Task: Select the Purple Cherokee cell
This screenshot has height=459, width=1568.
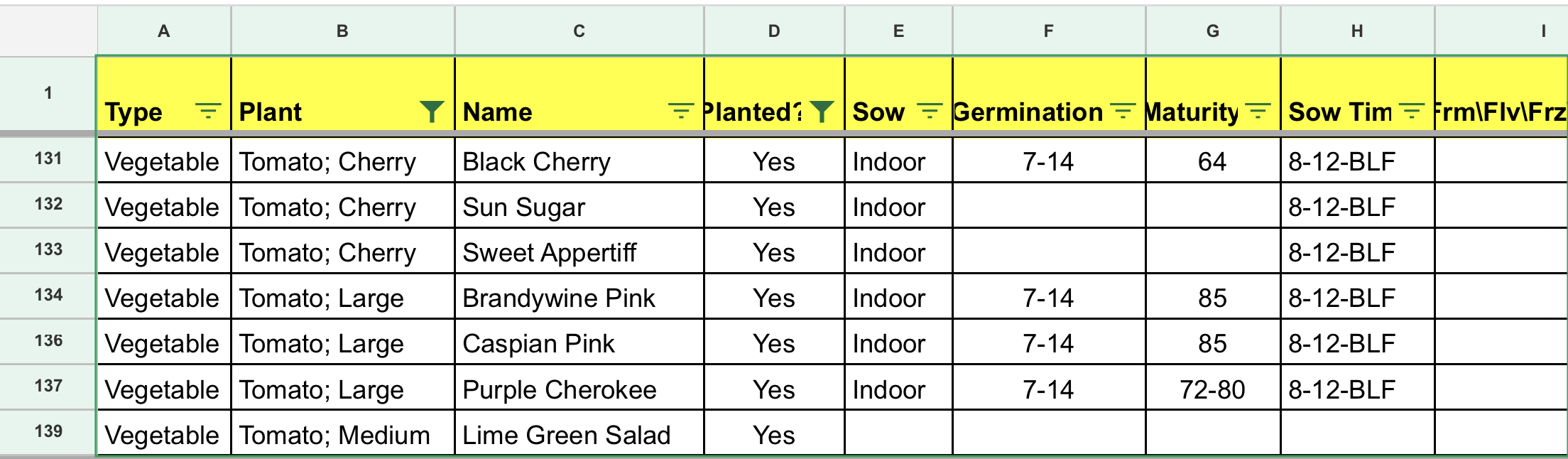Action: pyautogui.click(x=579, y=388)
